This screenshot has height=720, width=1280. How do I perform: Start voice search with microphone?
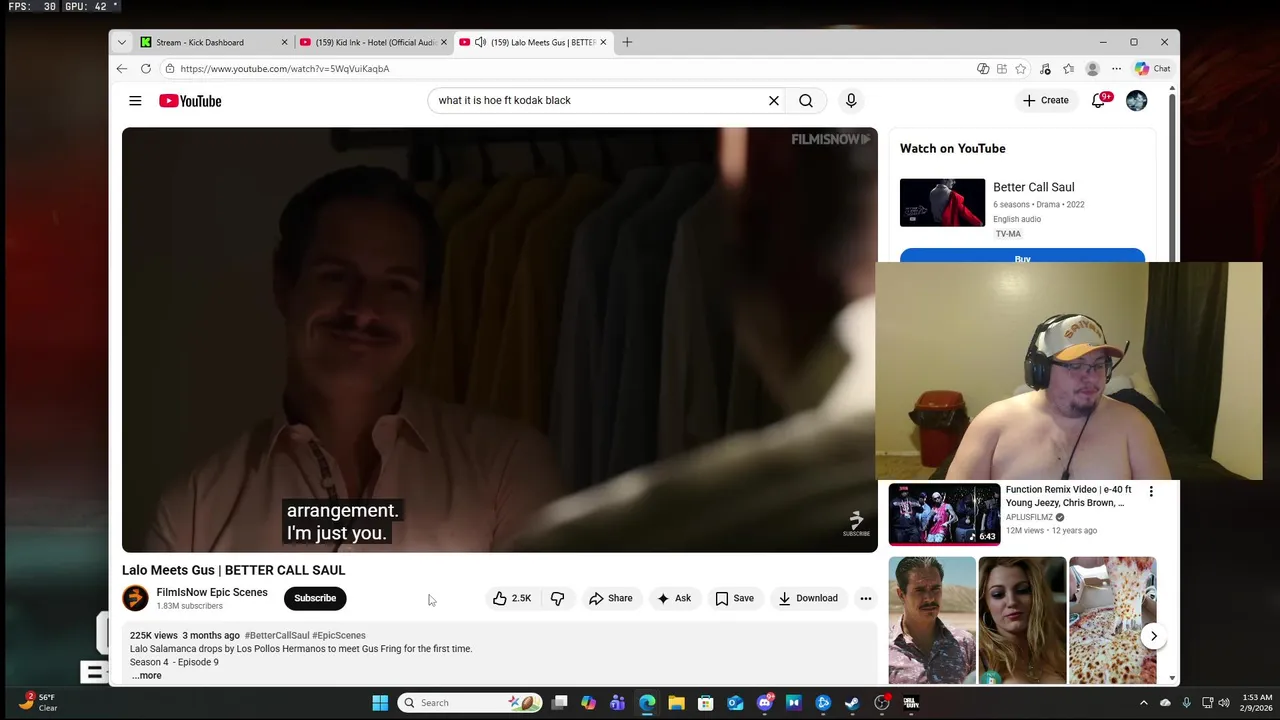[851, 100]
